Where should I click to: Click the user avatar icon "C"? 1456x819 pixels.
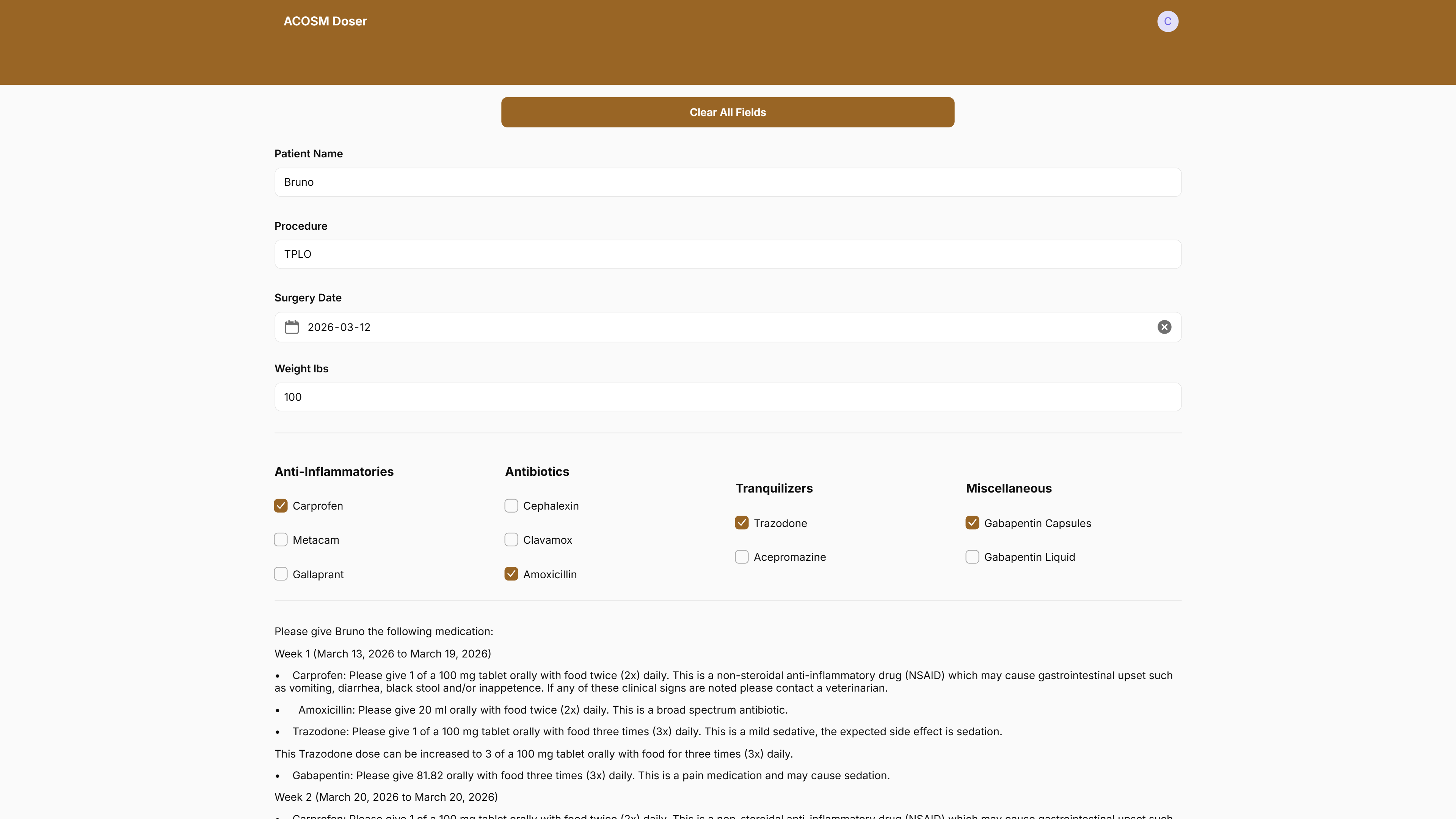pos(1167,22)
